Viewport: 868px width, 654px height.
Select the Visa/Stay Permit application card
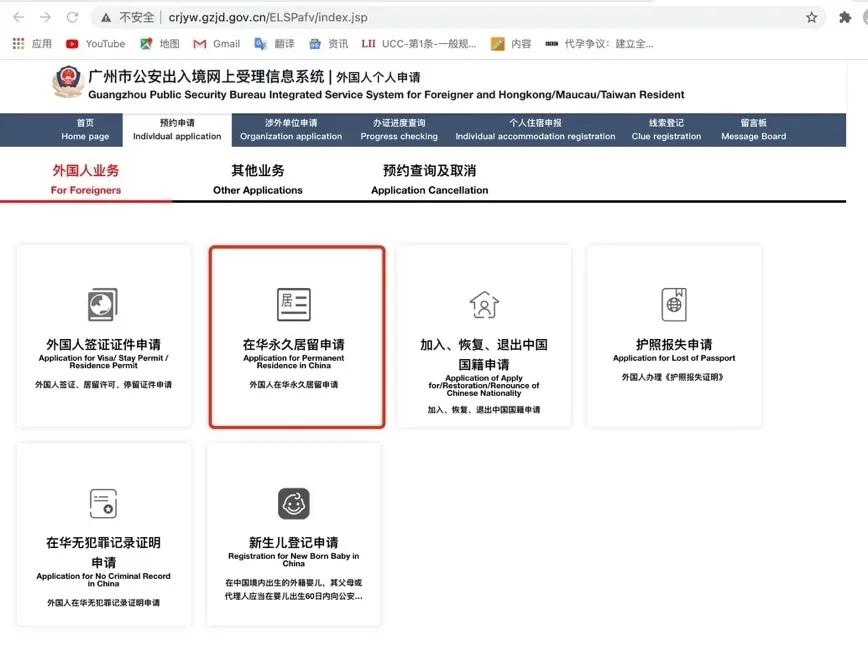[103, 335]
